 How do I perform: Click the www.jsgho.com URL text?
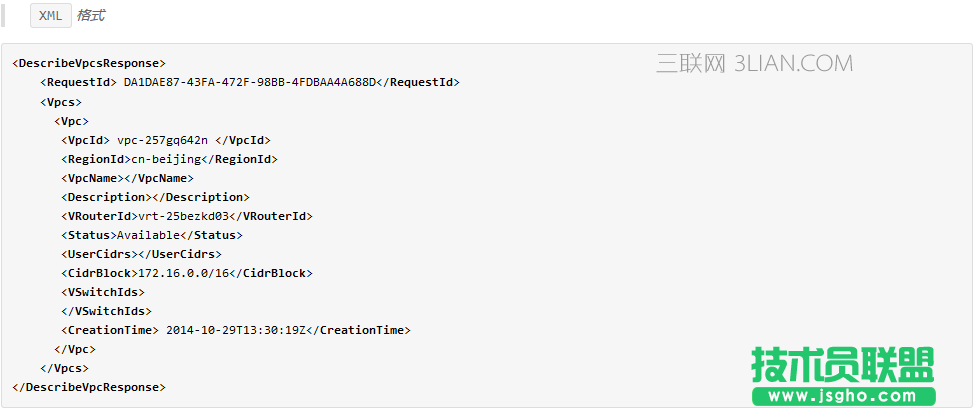pyautogui.click(x=842, y=397)
